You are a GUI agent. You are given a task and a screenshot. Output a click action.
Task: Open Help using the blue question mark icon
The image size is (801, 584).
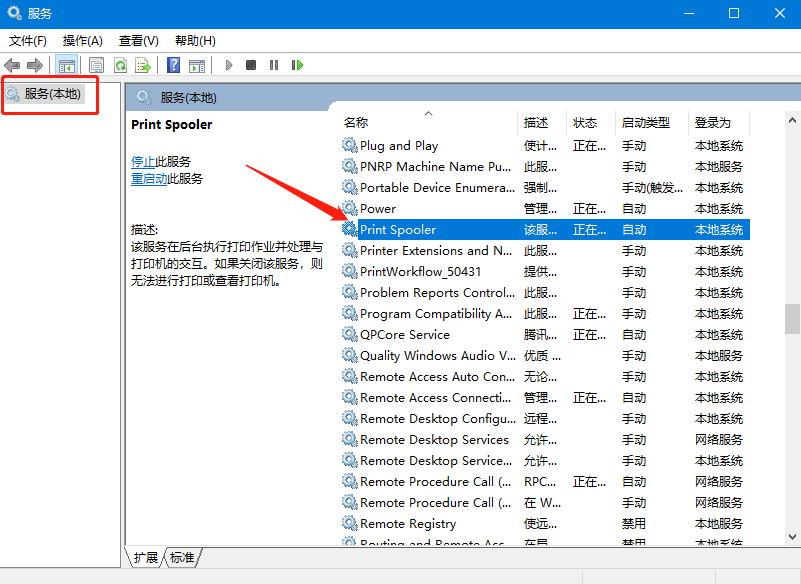[171, 64]
